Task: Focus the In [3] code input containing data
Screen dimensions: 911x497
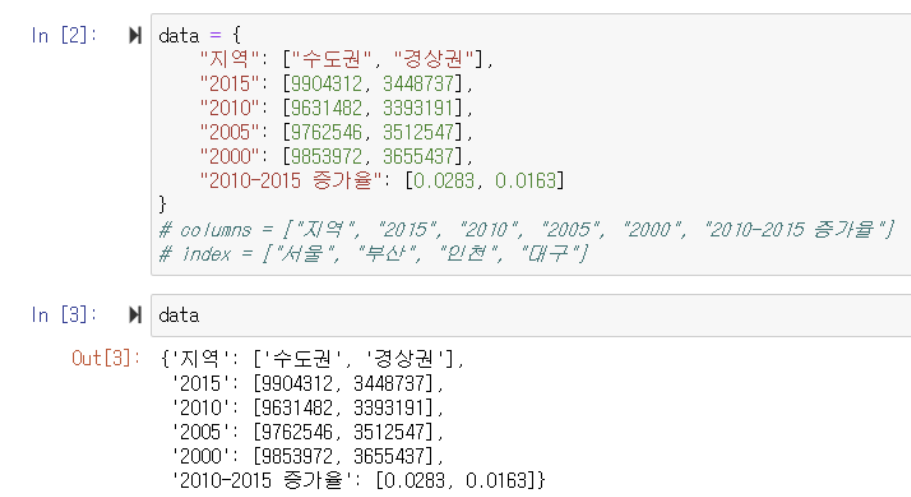Action: 530,315
